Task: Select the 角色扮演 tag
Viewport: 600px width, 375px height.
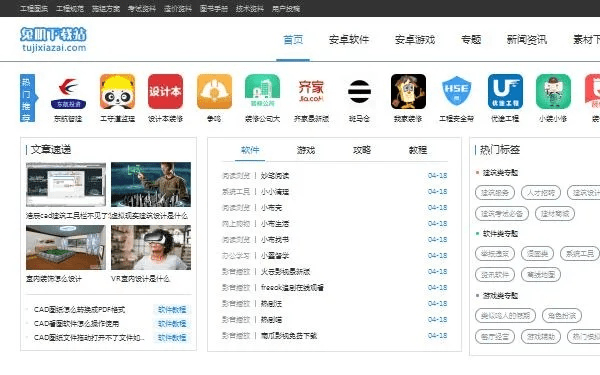Action: tap(562, 316)
